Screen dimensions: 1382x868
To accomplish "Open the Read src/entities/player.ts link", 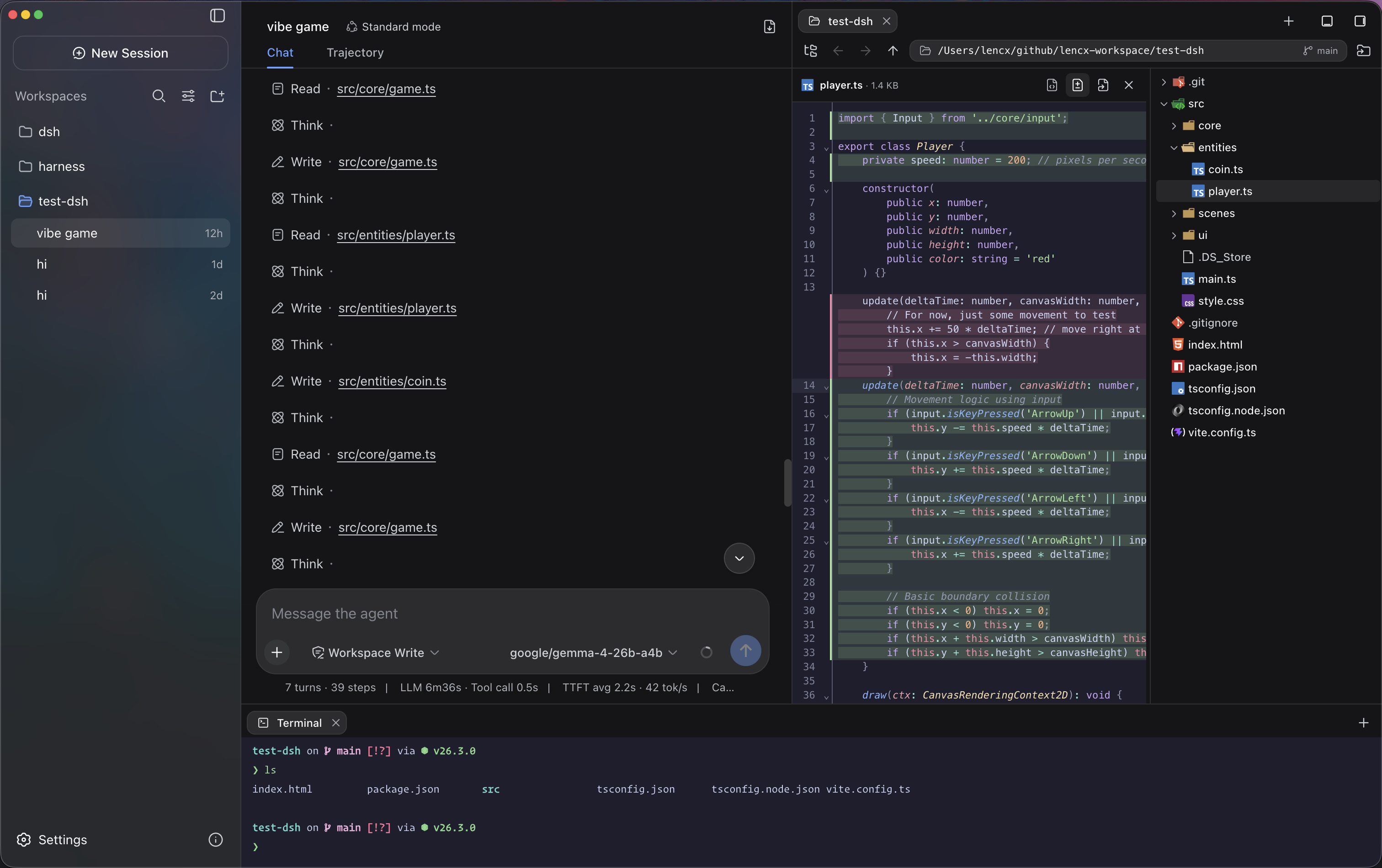I will pos(395,235).
